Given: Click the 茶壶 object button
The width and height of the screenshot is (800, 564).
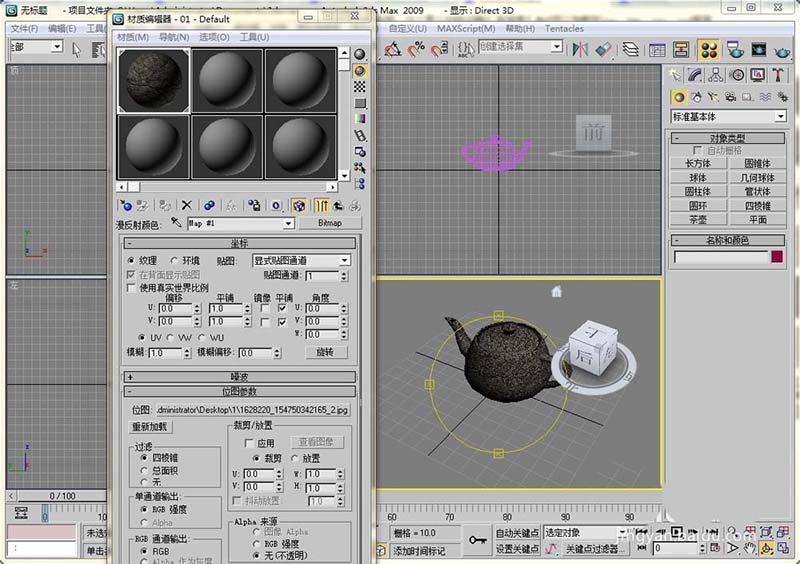Looking at the screenshot, I should (x=698, y=219).
